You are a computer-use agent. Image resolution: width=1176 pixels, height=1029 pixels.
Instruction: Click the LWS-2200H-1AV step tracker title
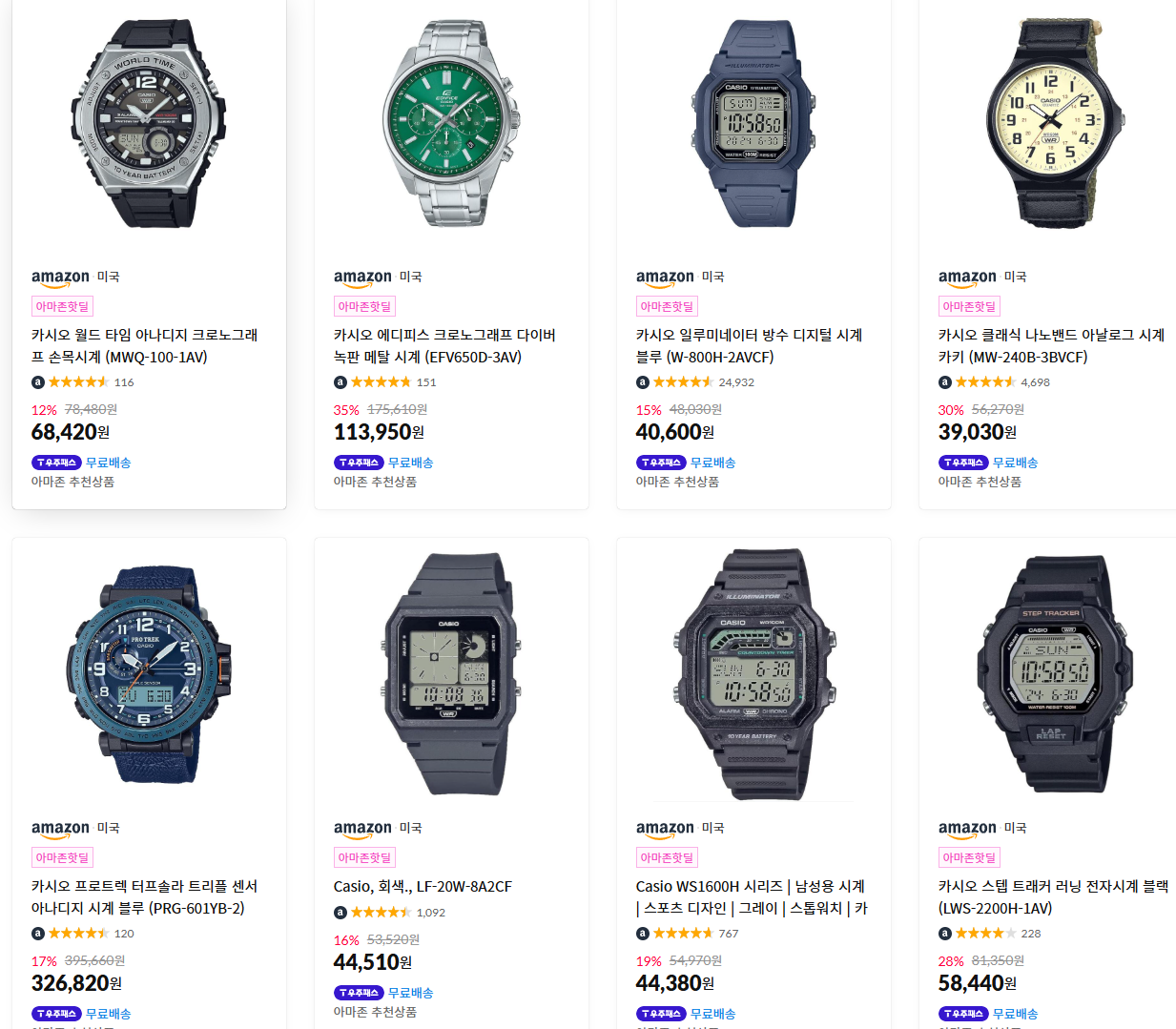(x=1053, y=897)
